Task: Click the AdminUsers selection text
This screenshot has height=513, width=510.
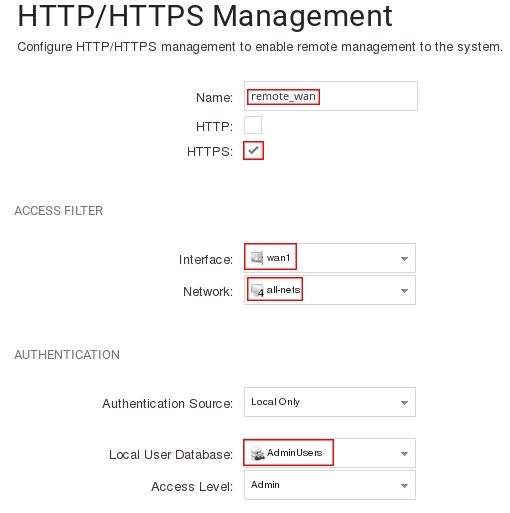Action: pos(295,453)
